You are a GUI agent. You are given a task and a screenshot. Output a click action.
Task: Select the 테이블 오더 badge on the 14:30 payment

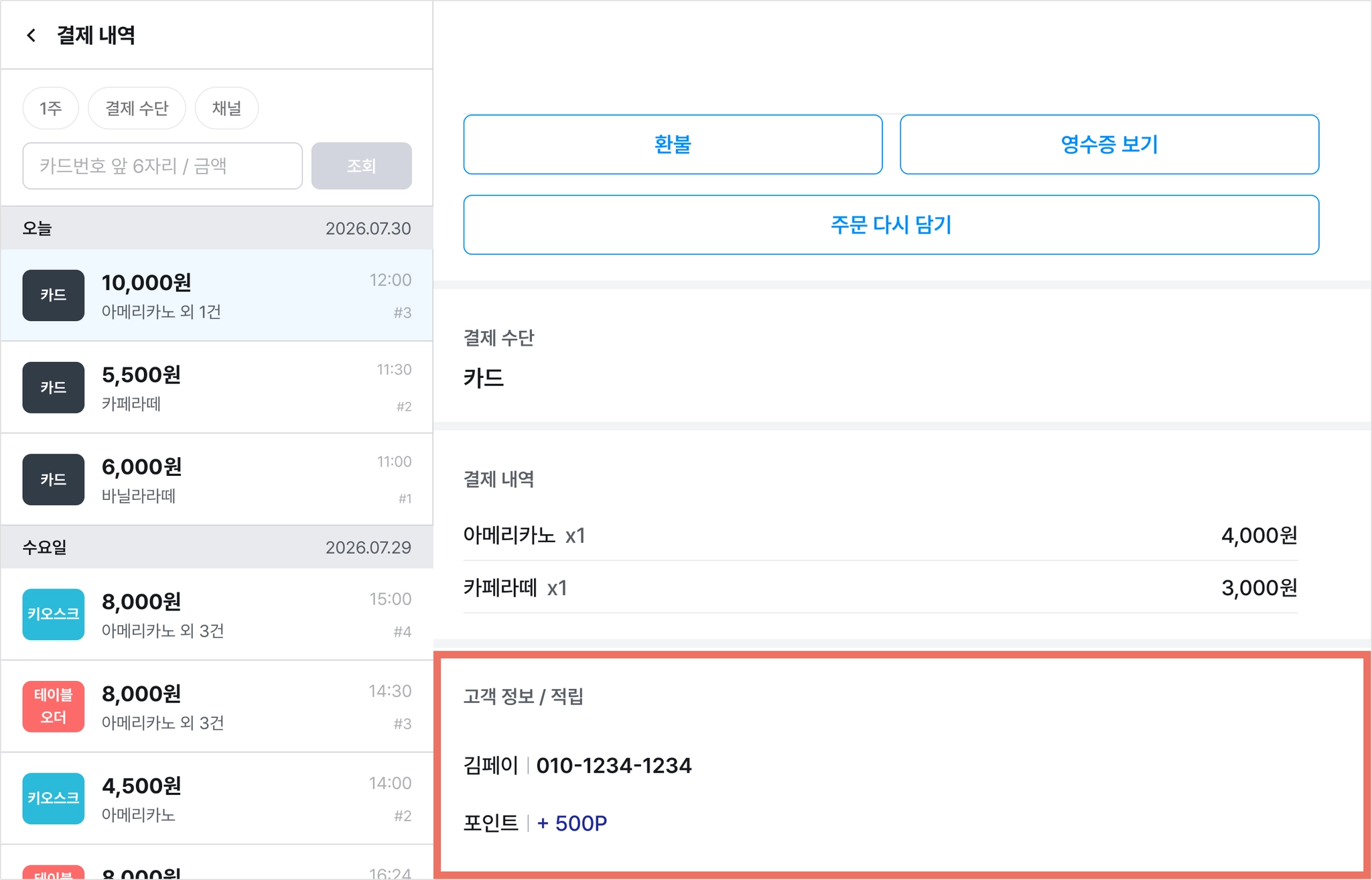(x=54, y=706)
